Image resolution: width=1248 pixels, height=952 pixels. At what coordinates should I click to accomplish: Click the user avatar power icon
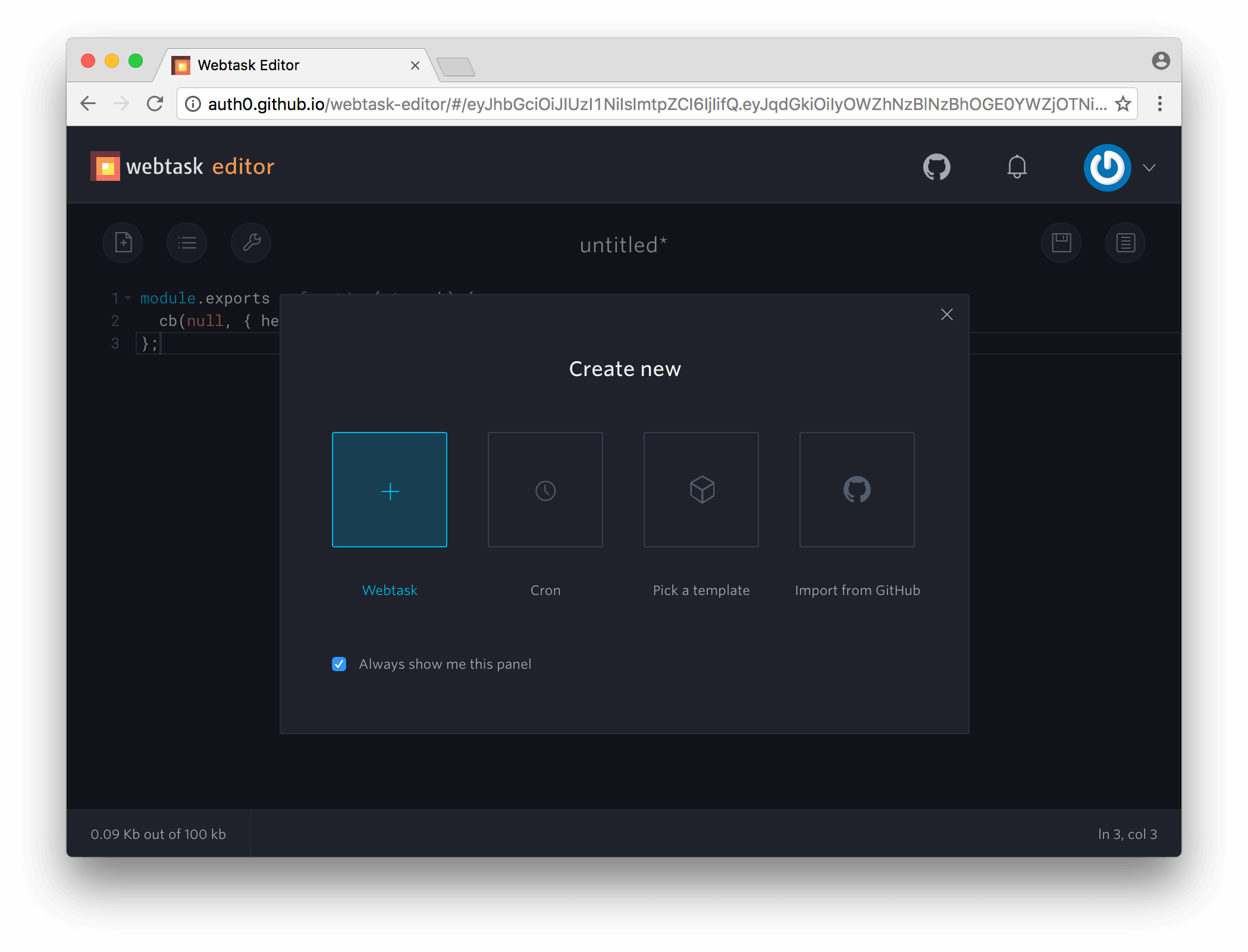click(x=1107, y=167)
